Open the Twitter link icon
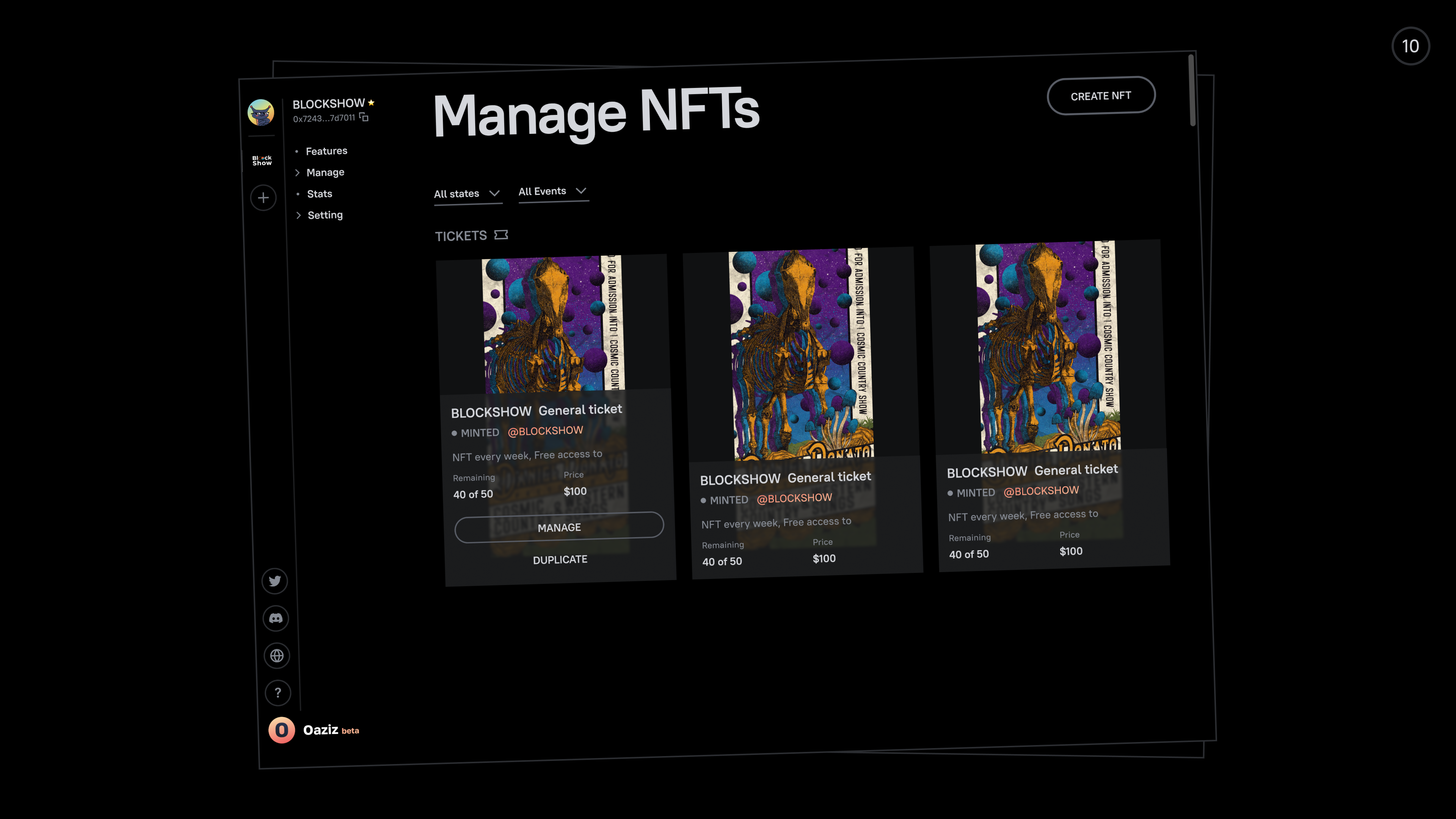This screenshot has height=819, width=1456. (x=275, y=581)
